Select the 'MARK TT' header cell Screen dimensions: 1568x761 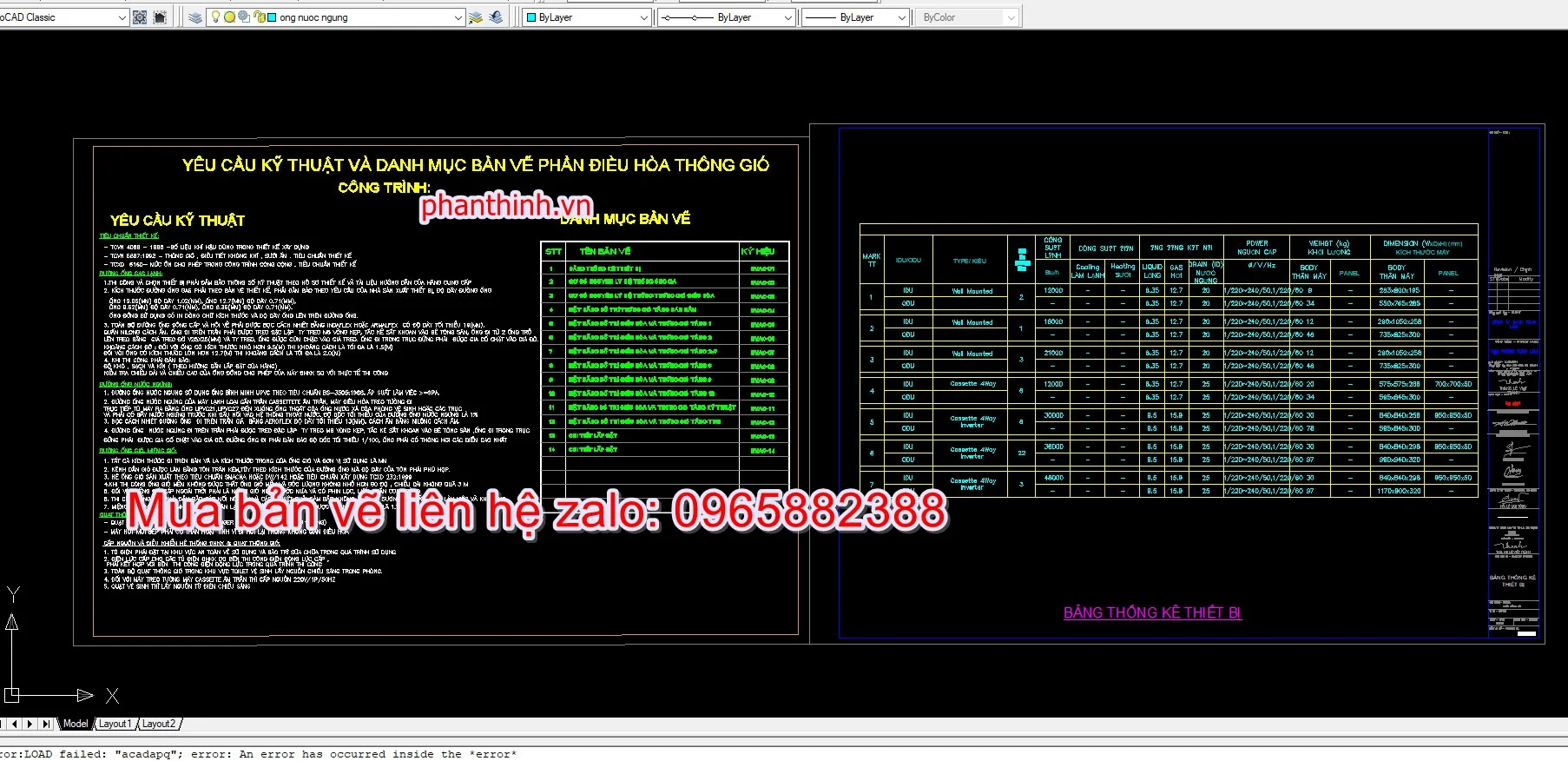coord(872,260)
